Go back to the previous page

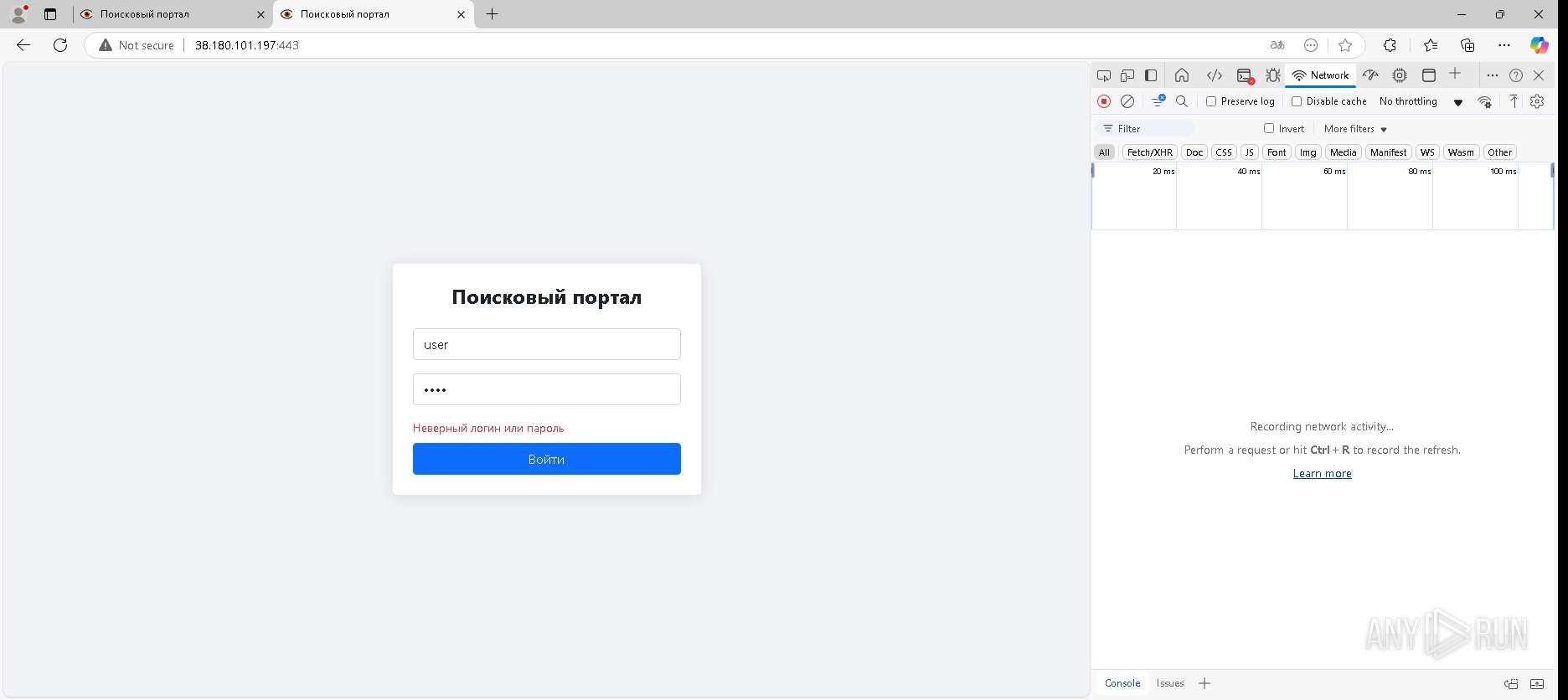(x=23, y=45)
